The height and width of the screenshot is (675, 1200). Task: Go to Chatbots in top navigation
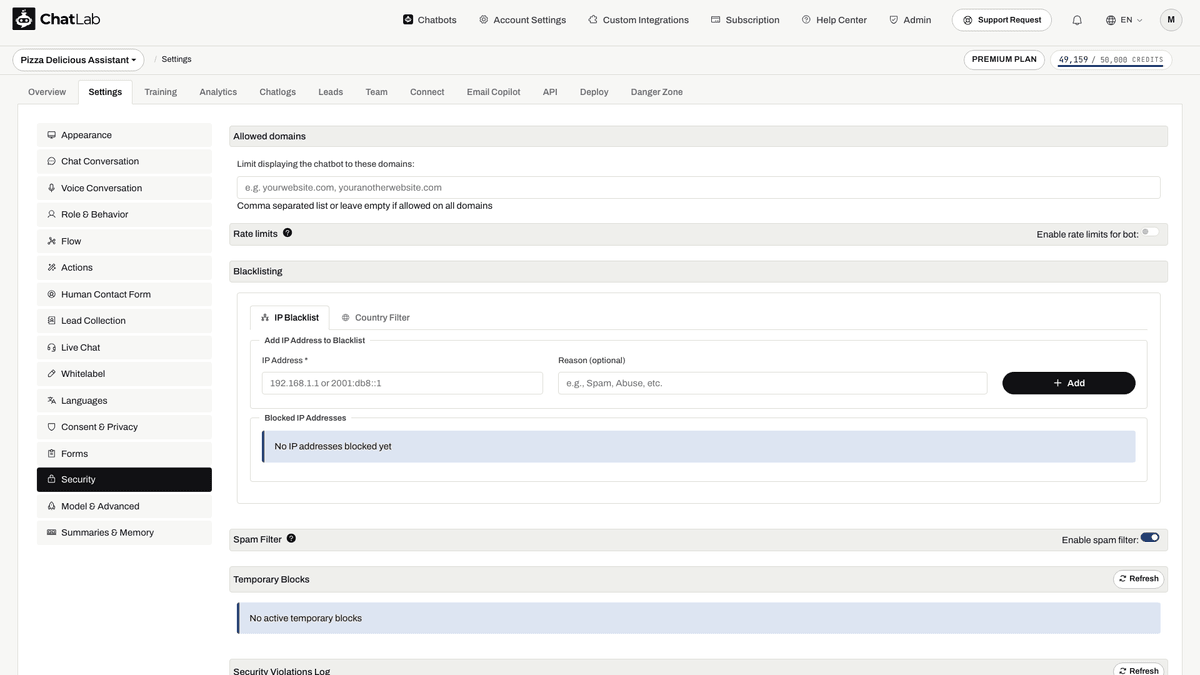coord(429,20)
